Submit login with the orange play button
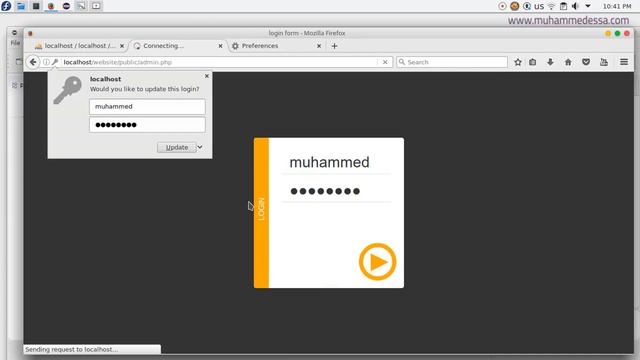640x360 pixels. click(378, 262)
